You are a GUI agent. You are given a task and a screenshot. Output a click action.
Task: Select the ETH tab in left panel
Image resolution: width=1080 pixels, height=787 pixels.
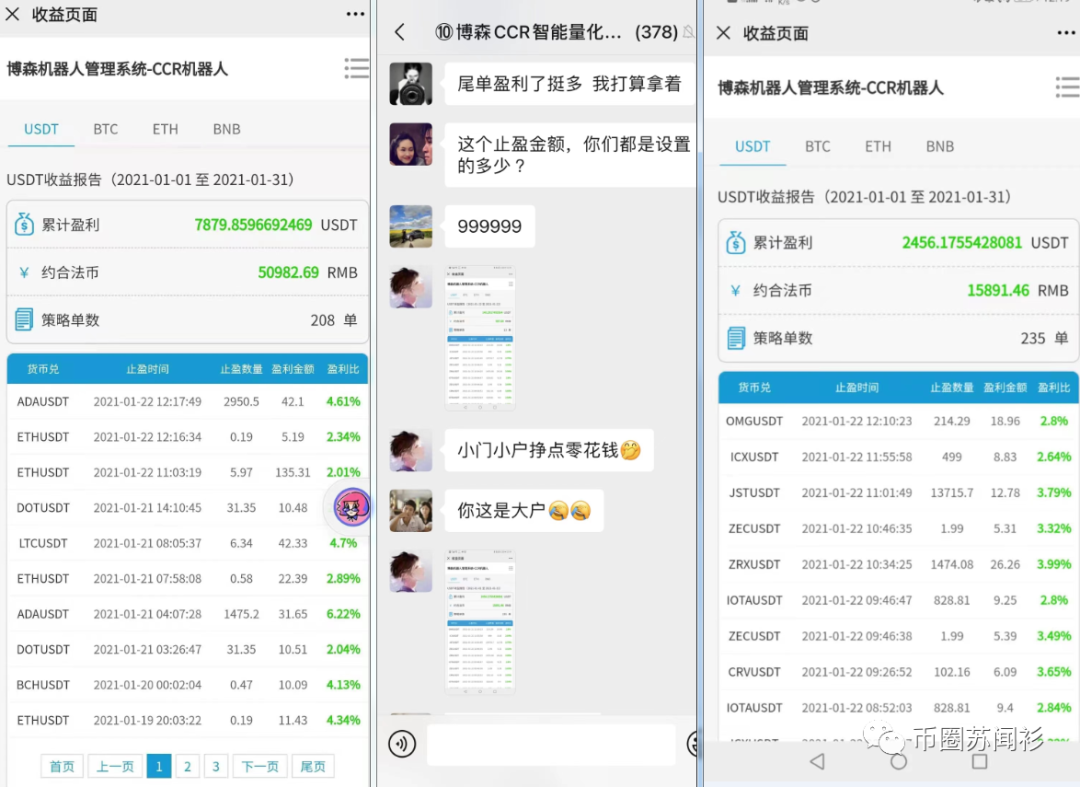165,129
